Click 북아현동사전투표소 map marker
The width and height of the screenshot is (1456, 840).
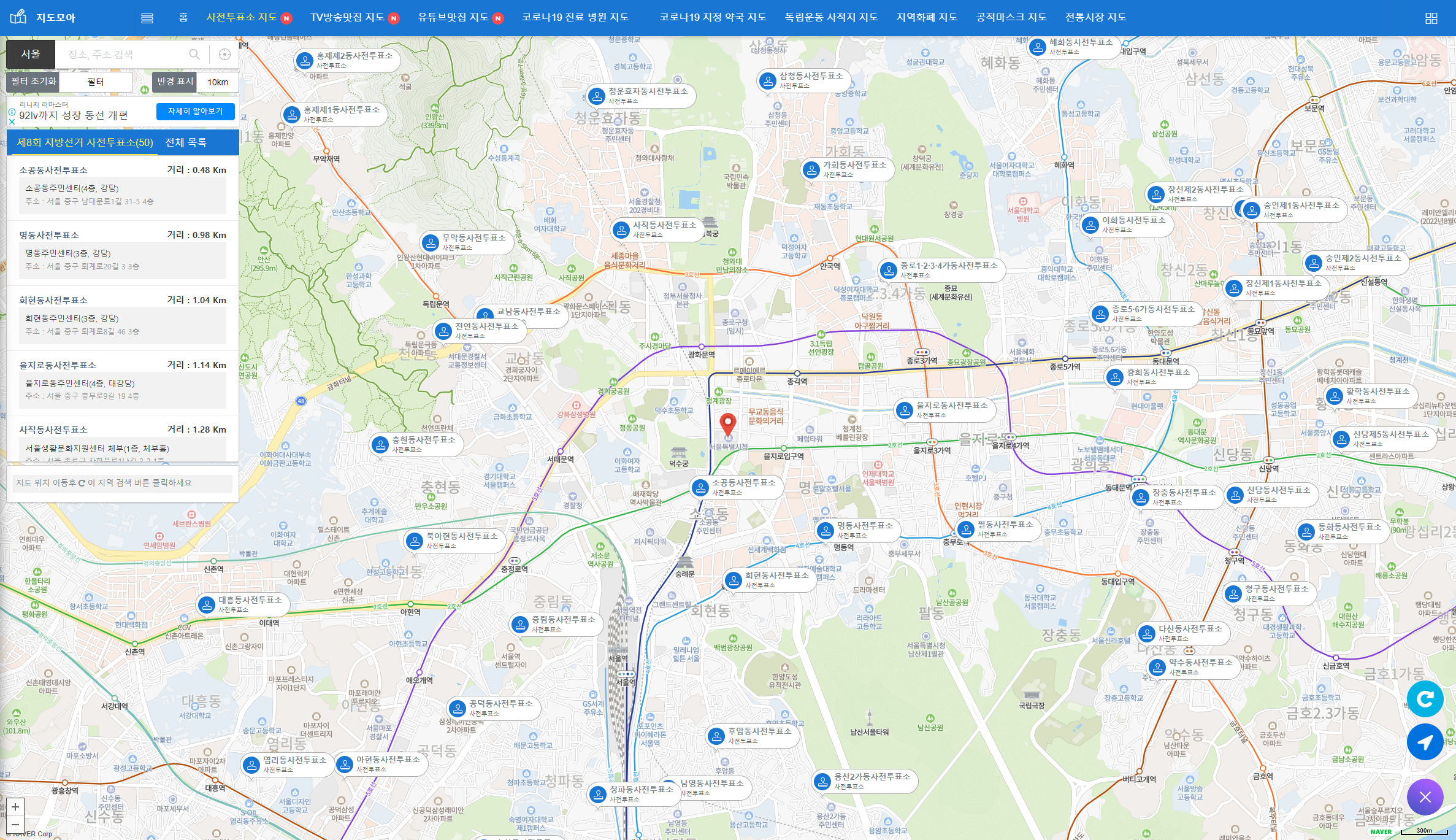point(455,541)
